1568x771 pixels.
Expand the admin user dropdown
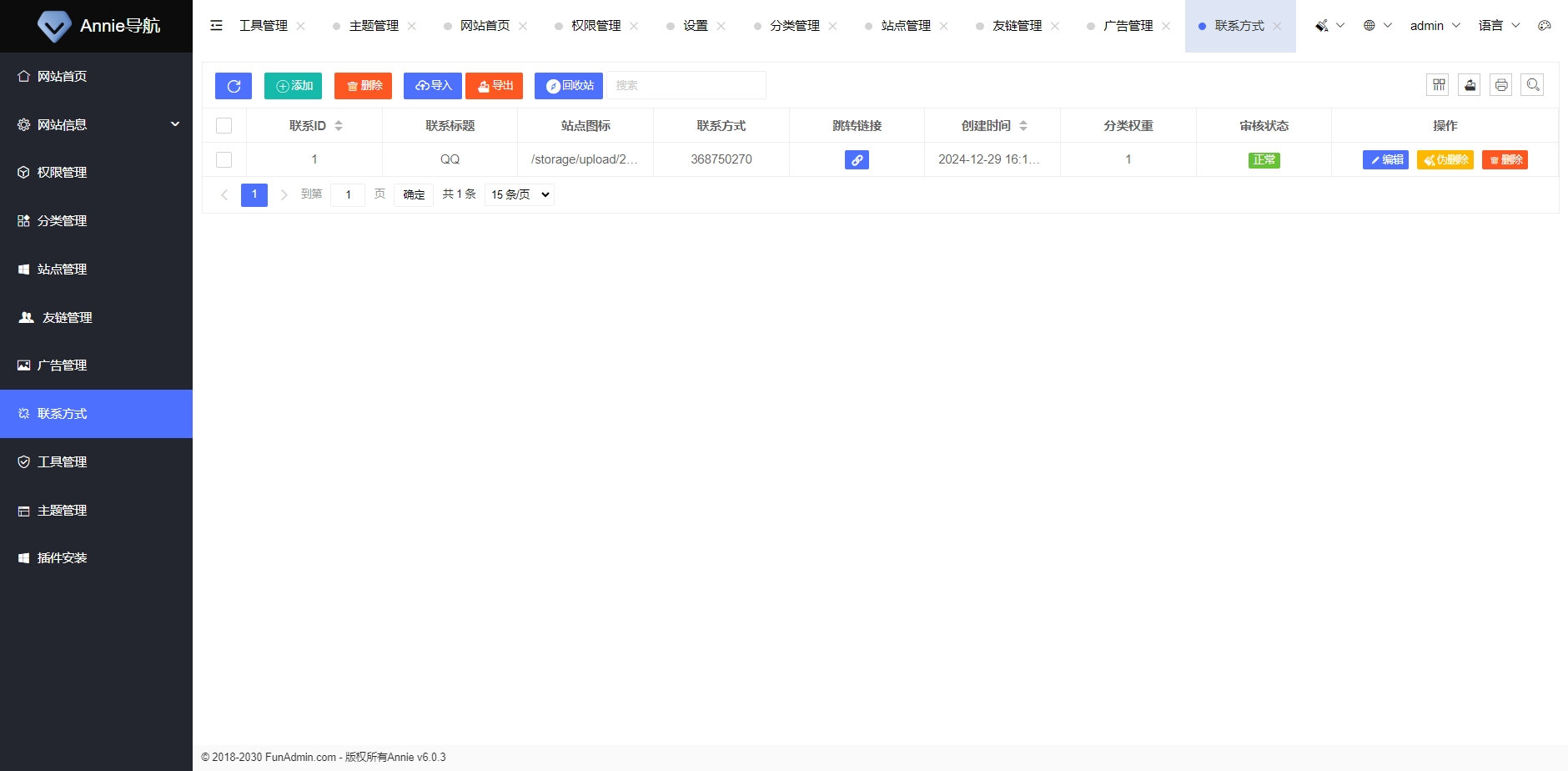(x=1433, y=25)
